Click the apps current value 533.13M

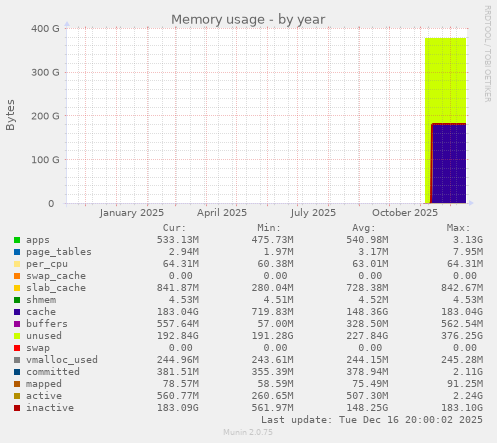tap(178, 240)
